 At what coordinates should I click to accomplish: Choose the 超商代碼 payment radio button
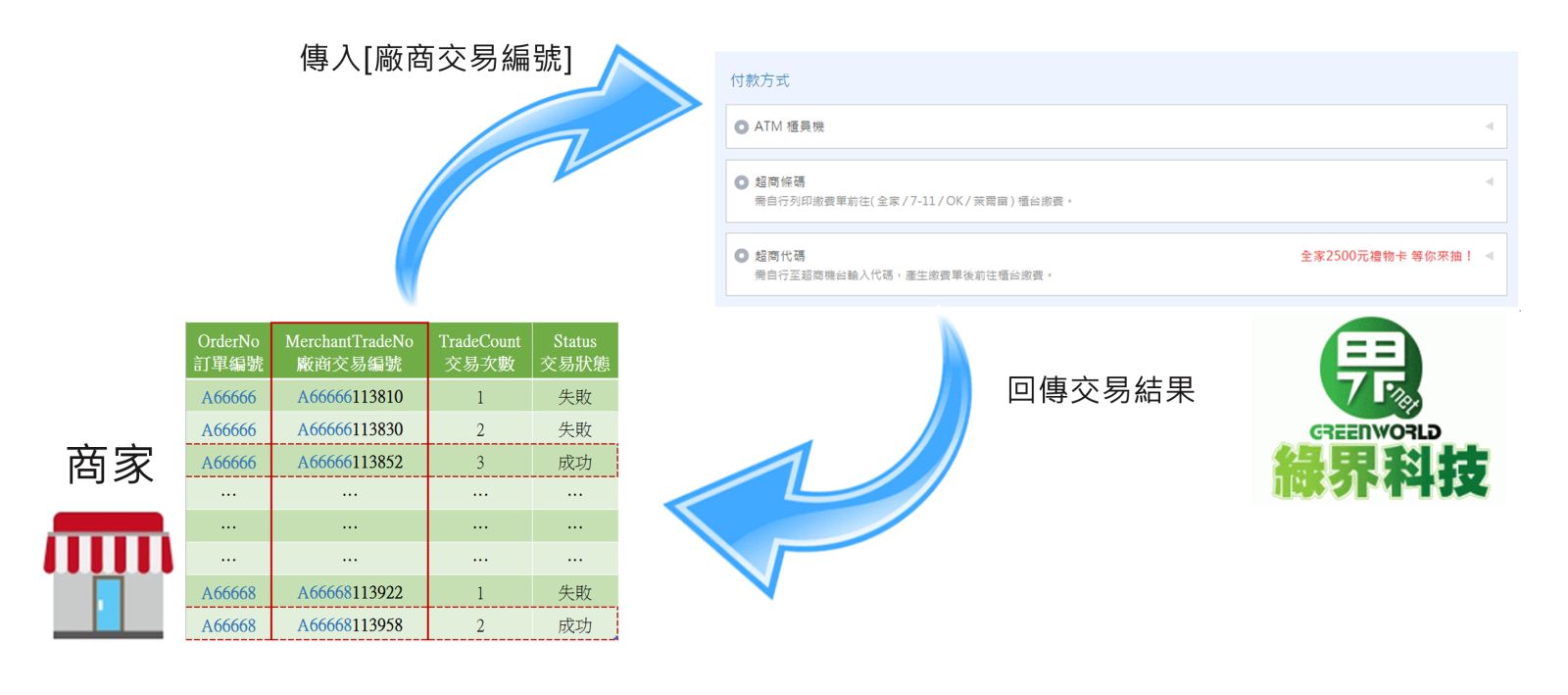(742, 256)
